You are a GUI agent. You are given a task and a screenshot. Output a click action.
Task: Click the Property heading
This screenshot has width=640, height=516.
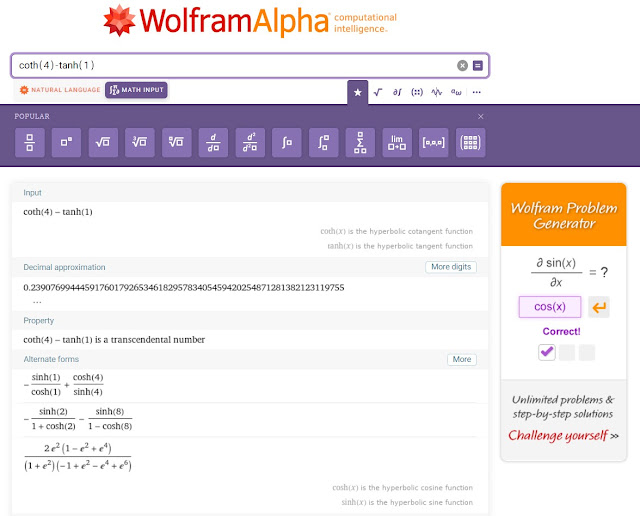pos(38,320)
